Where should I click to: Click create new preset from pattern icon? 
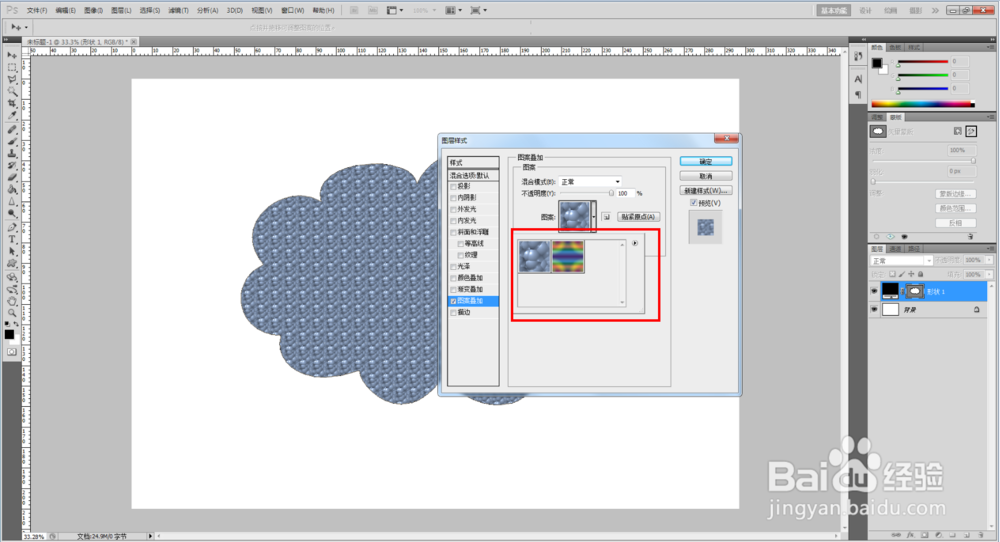tap(607, 217)
